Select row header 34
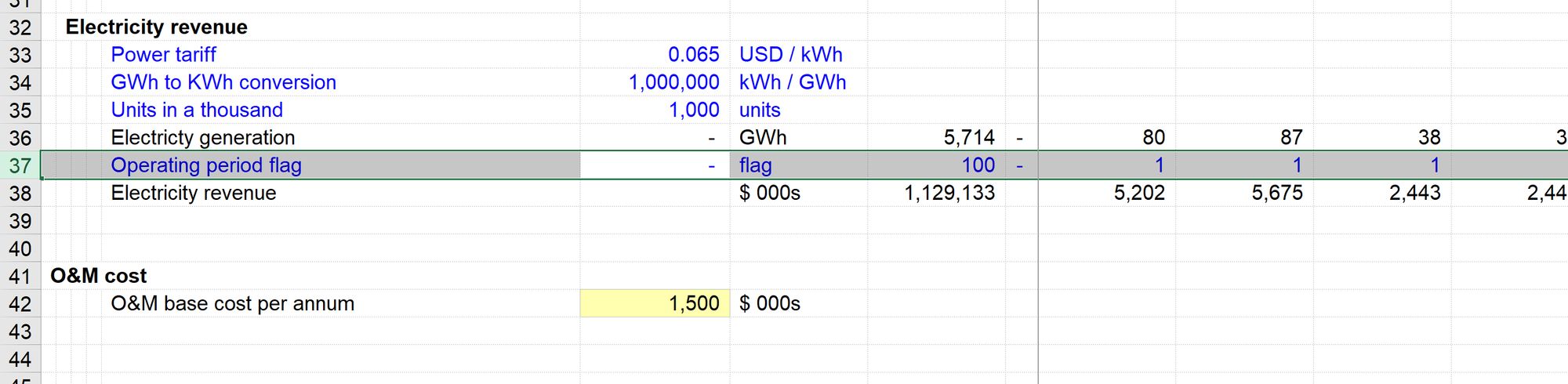Screen dimensions: 1568x384 point(20,82)
